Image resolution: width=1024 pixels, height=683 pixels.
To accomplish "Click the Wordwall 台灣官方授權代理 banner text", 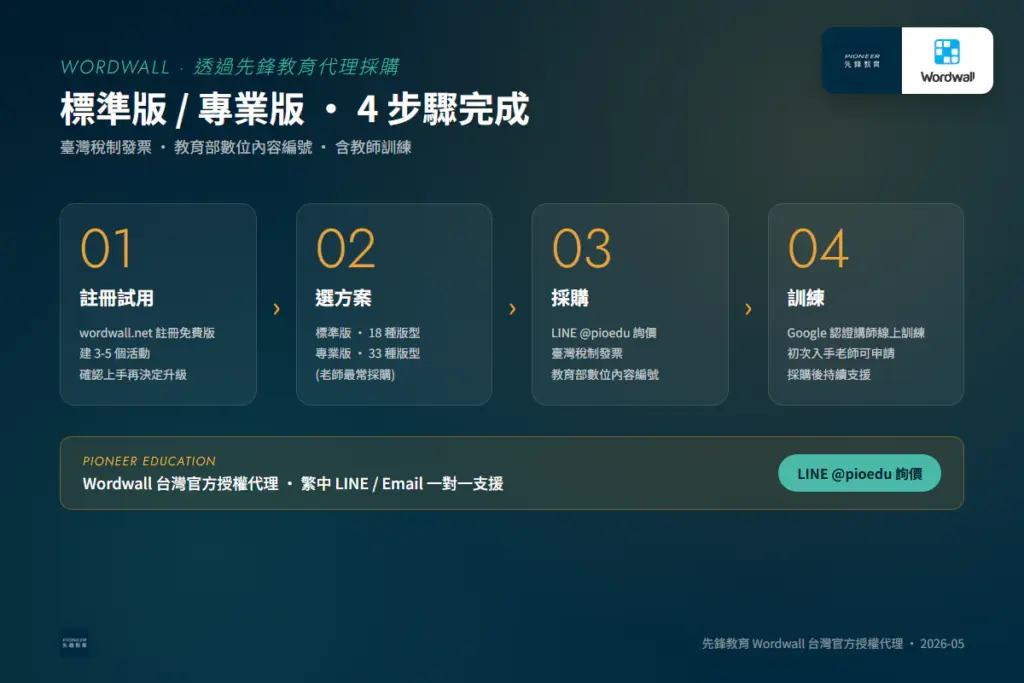I will [293, 484].
